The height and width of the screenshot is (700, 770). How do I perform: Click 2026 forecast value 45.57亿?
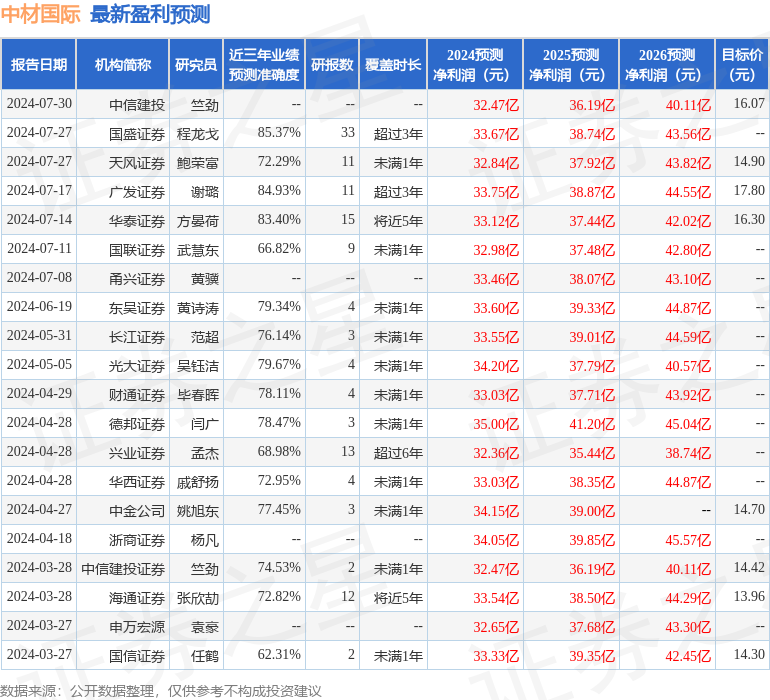[x=688, y=540]
